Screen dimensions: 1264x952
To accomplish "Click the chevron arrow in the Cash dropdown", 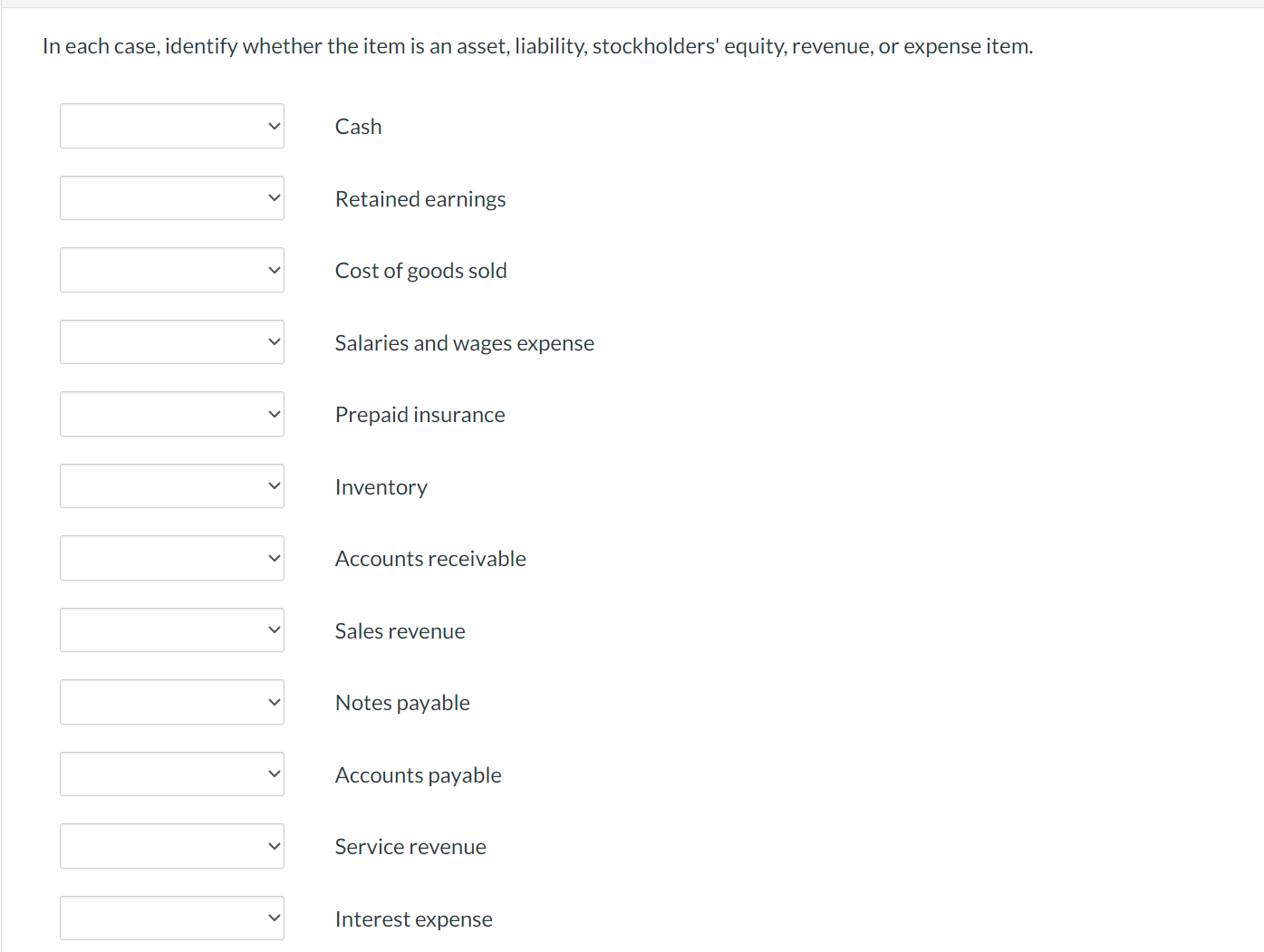I will click(x=273, y=126).
